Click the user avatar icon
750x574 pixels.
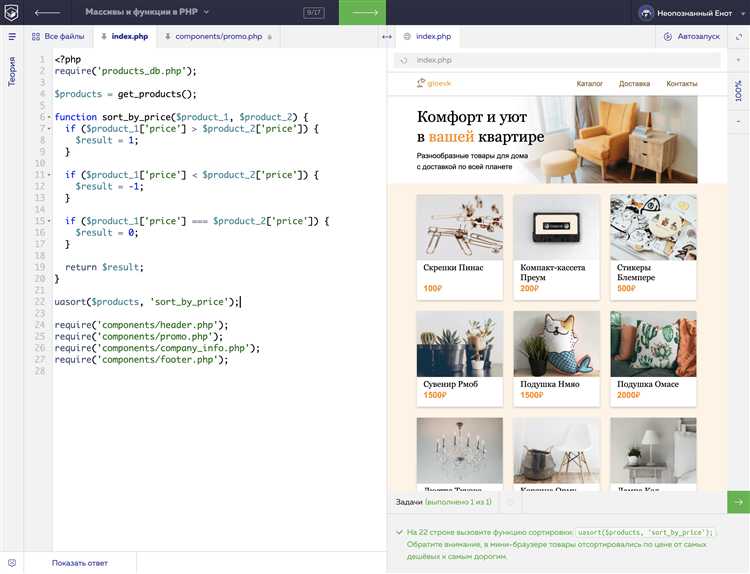650,13
